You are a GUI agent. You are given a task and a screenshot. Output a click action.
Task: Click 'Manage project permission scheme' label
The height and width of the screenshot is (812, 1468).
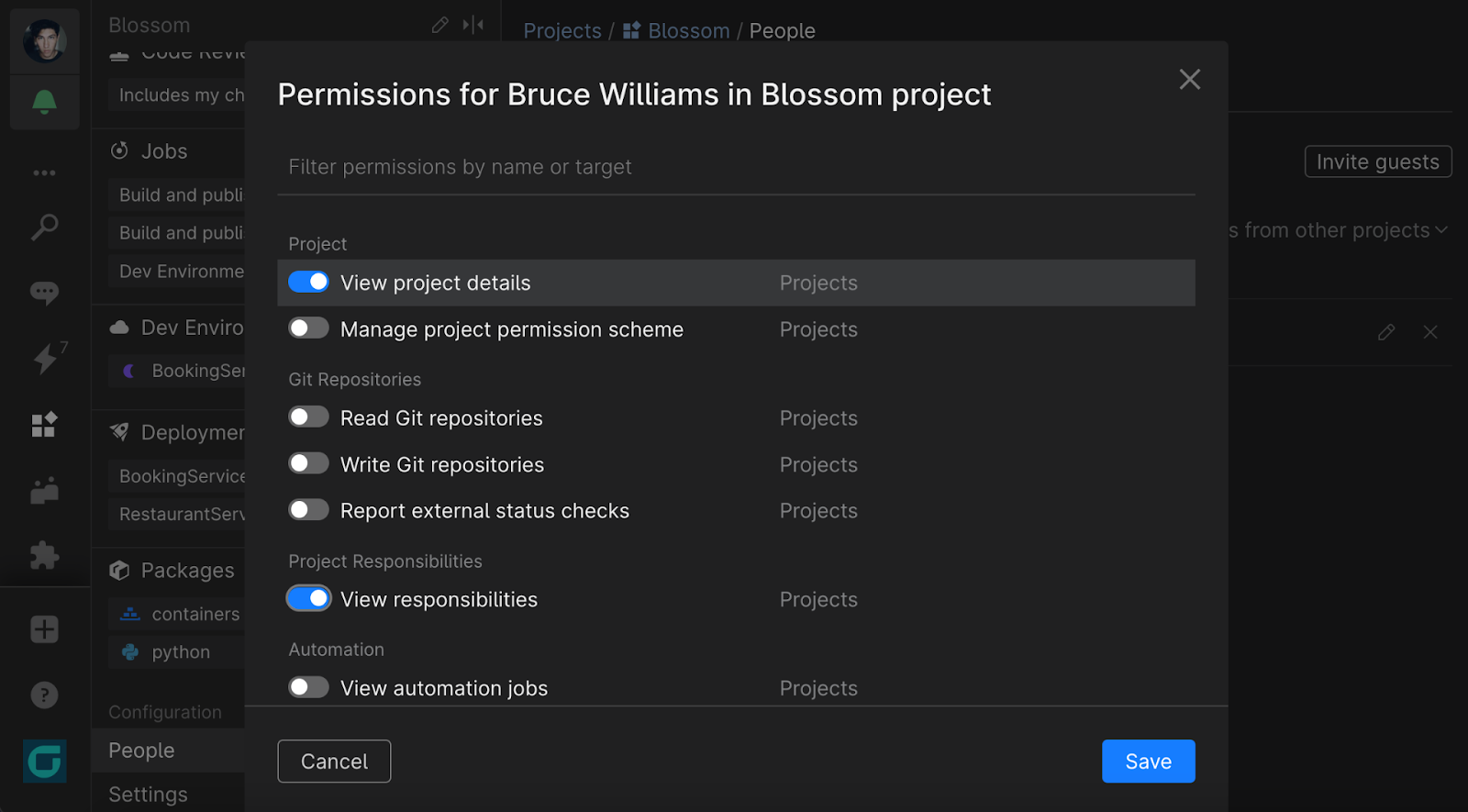pos(512,329)
